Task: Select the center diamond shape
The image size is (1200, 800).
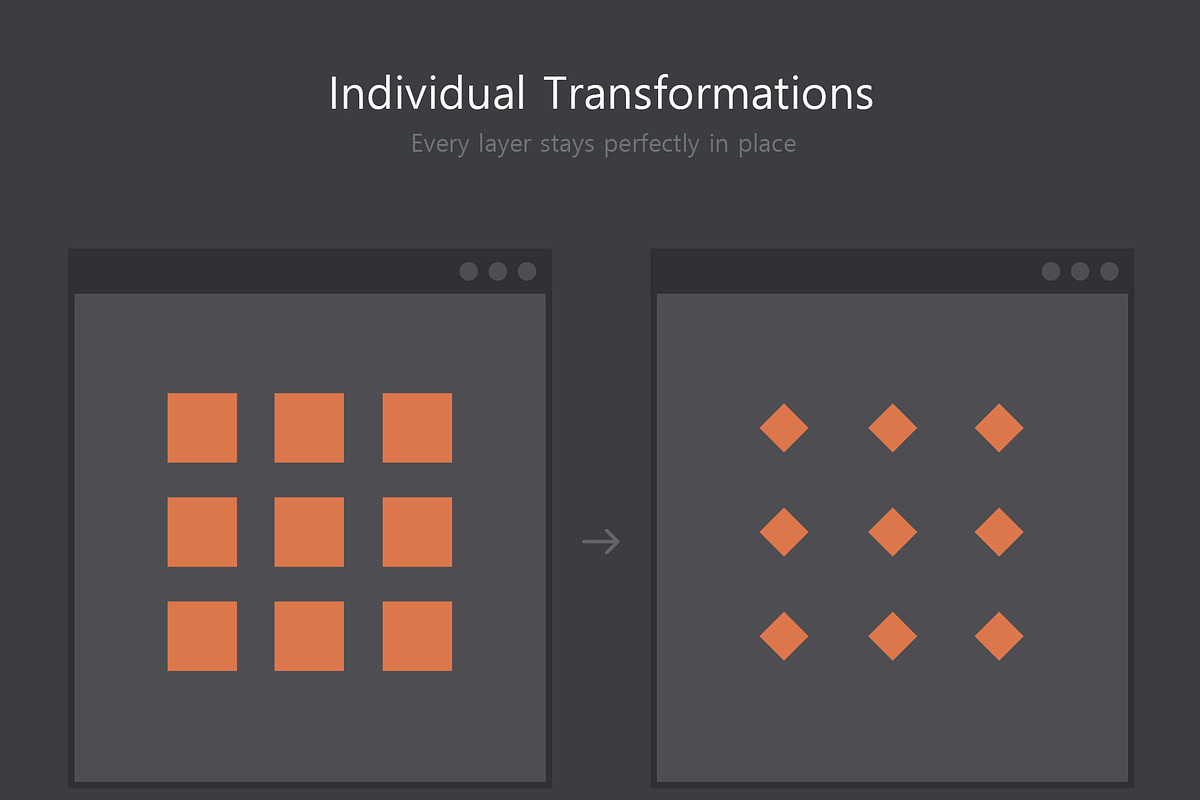Action: coord(891,531)
